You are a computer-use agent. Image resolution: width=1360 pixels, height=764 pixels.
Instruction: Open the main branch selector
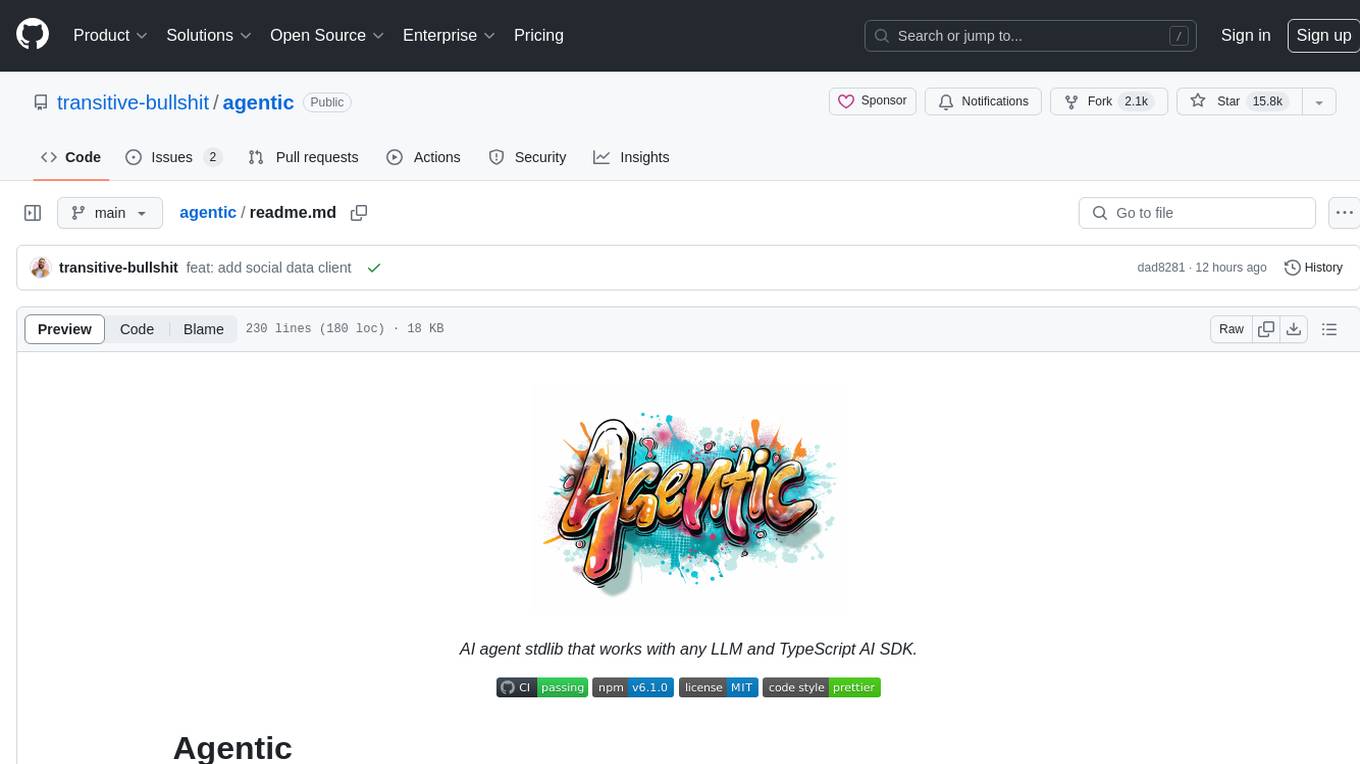(110, 213)
